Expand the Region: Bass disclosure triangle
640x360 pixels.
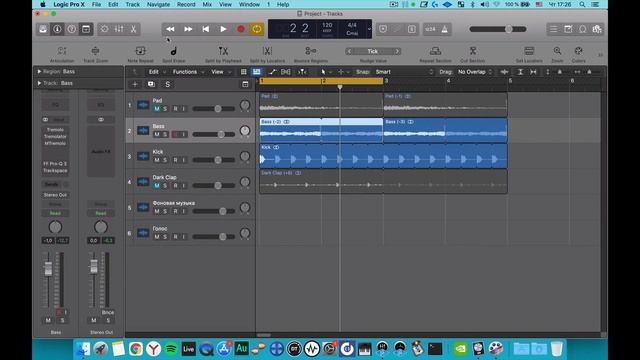point(39,71)
